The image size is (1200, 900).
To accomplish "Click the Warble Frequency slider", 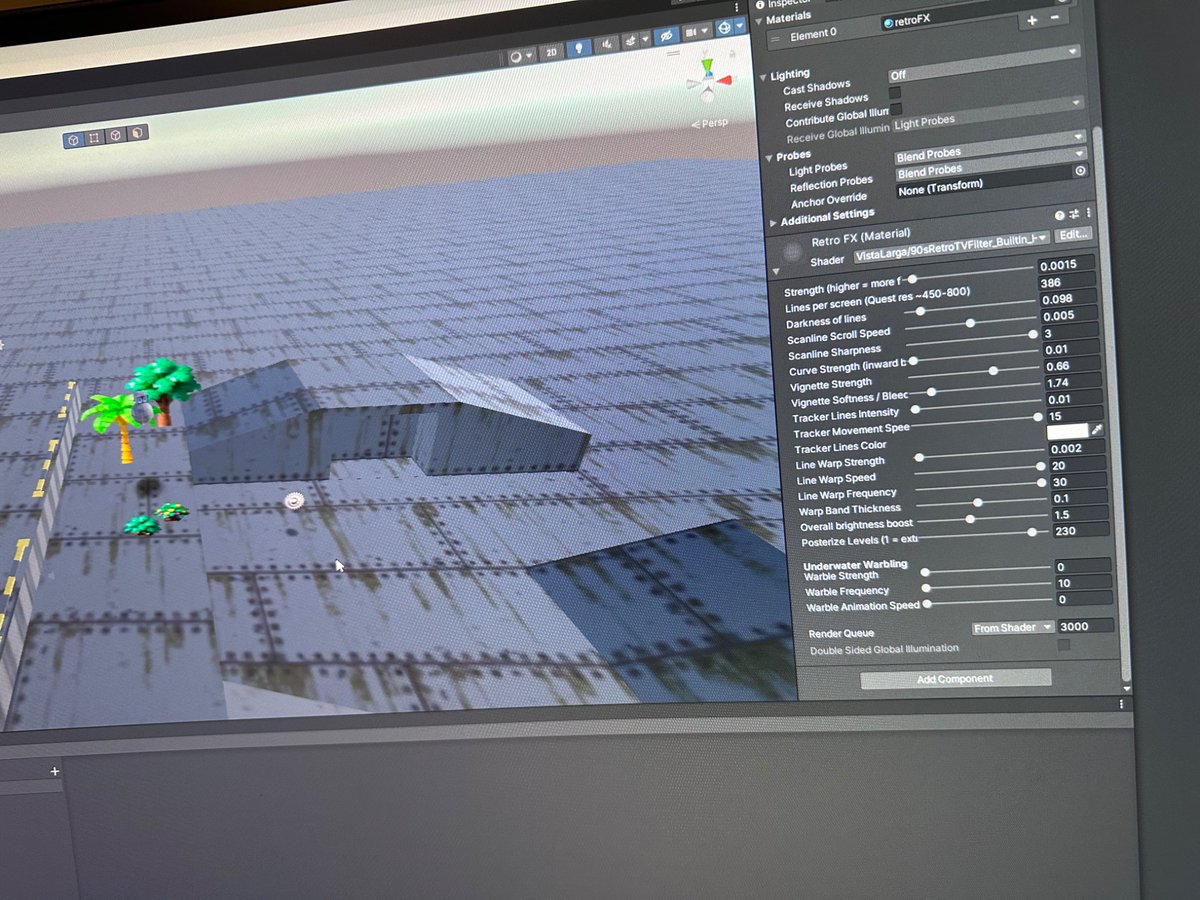I will coord(987,587).
